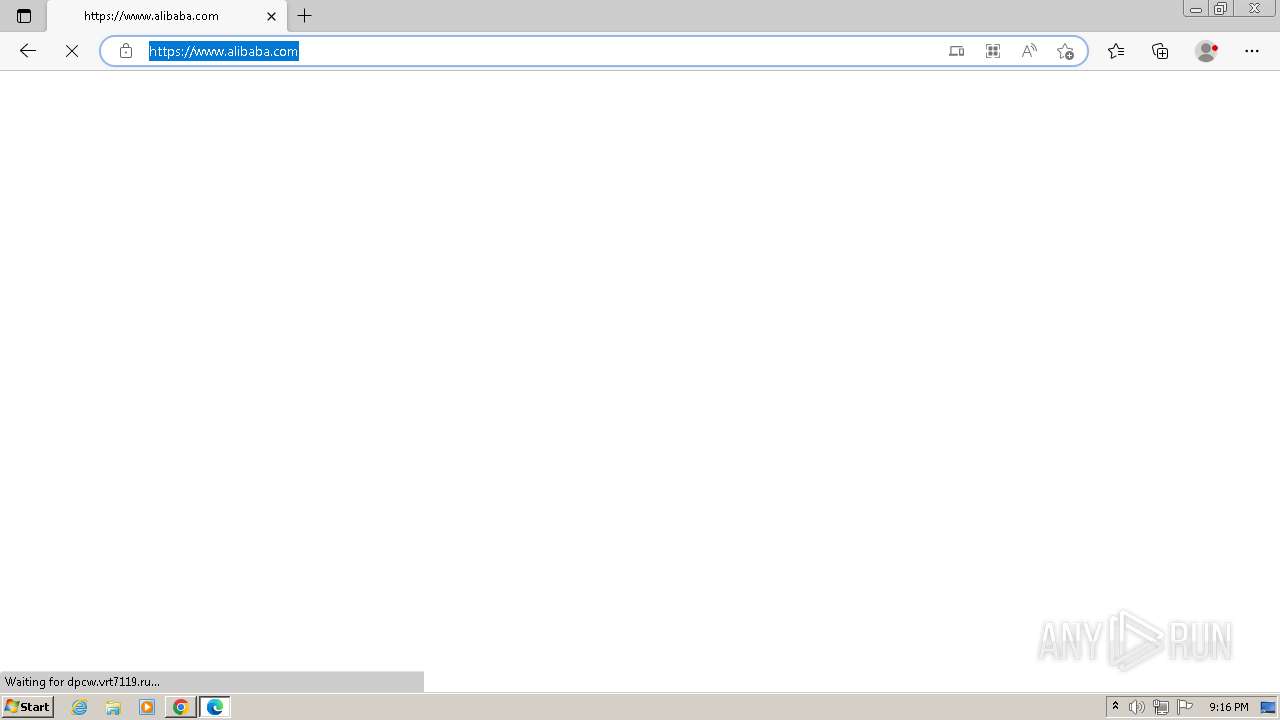Go back to the previous page
This screenshot has width=1280, height=720.
coord(28,51)
